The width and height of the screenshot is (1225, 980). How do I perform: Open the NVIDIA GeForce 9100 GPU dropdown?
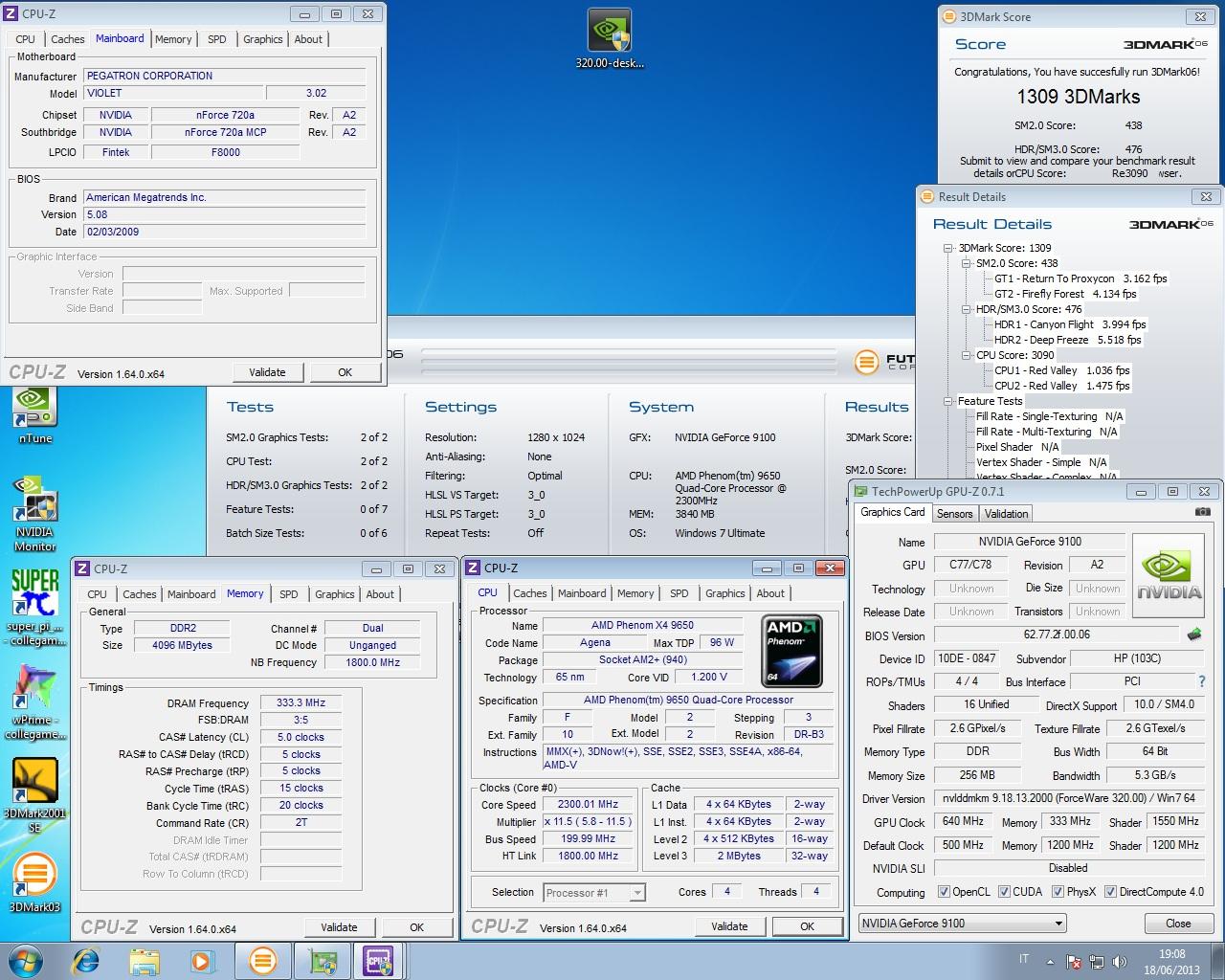(962, 924)
